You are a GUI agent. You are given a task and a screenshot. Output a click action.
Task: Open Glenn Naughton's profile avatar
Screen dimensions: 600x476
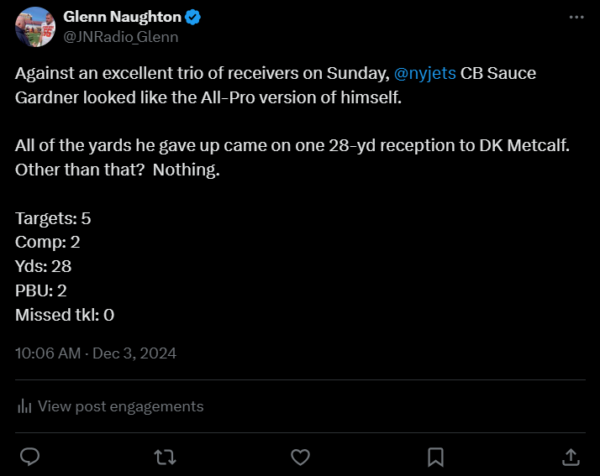(x=35, y=27)
